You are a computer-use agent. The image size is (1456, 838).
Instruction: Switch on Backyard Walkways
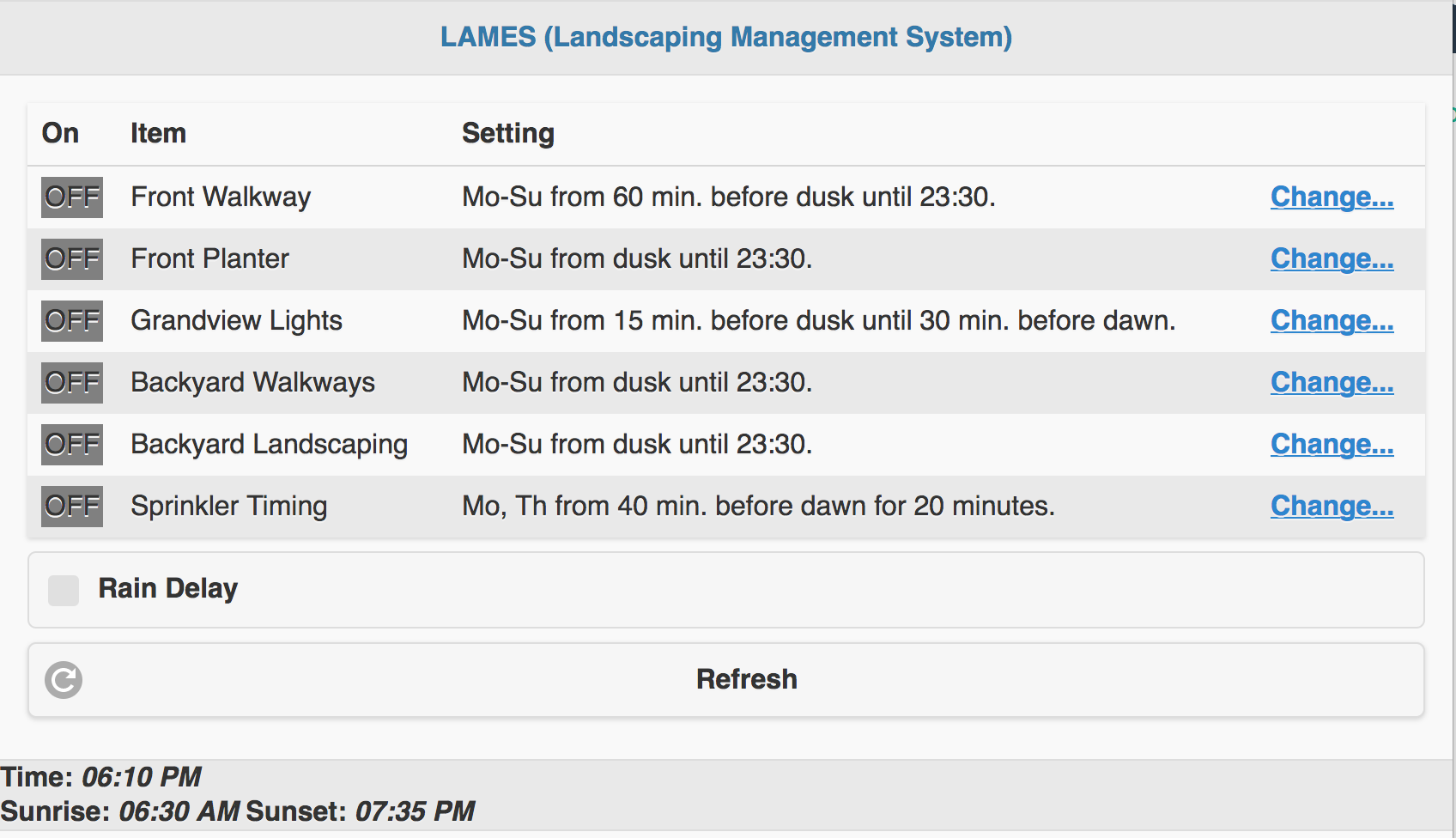pyautogui.click(x=72, y=383)
